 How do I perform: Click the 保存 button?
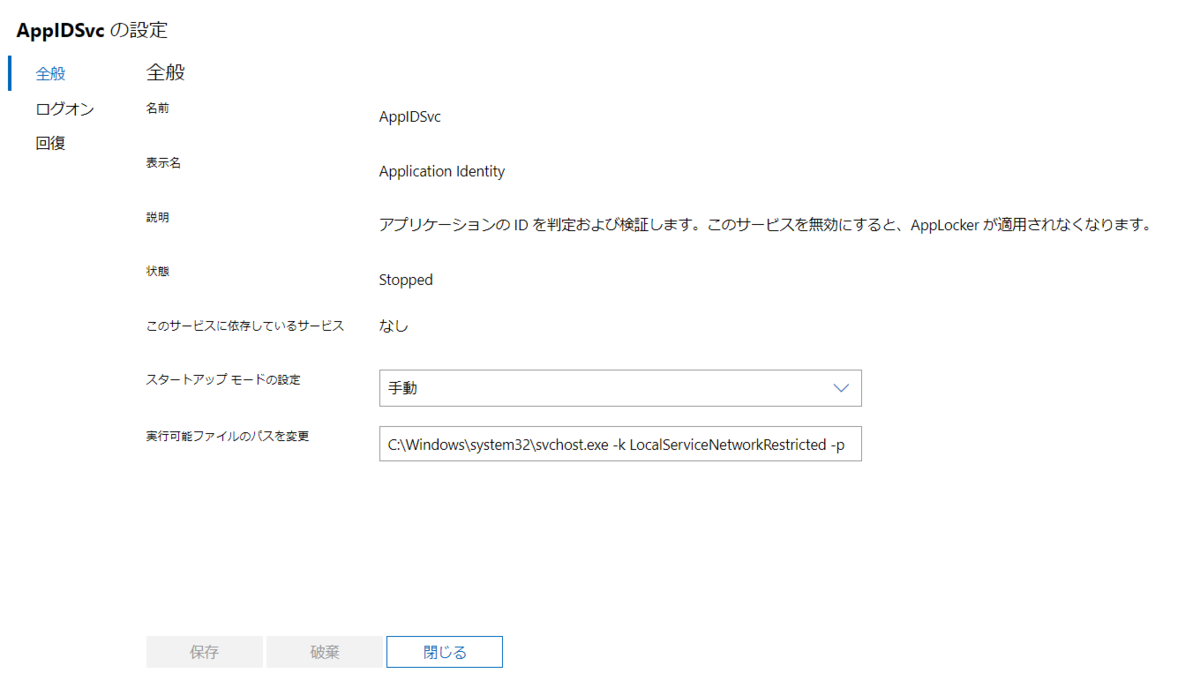204,651
